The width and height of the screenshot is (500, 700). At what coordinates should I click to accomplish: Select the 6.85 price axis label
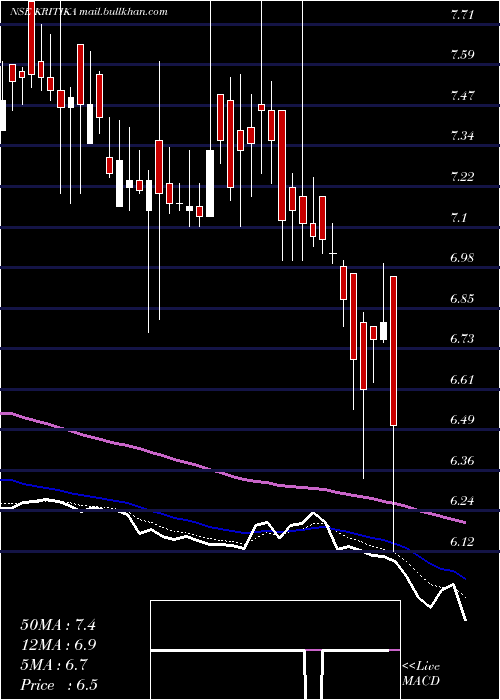coord(462,298)
